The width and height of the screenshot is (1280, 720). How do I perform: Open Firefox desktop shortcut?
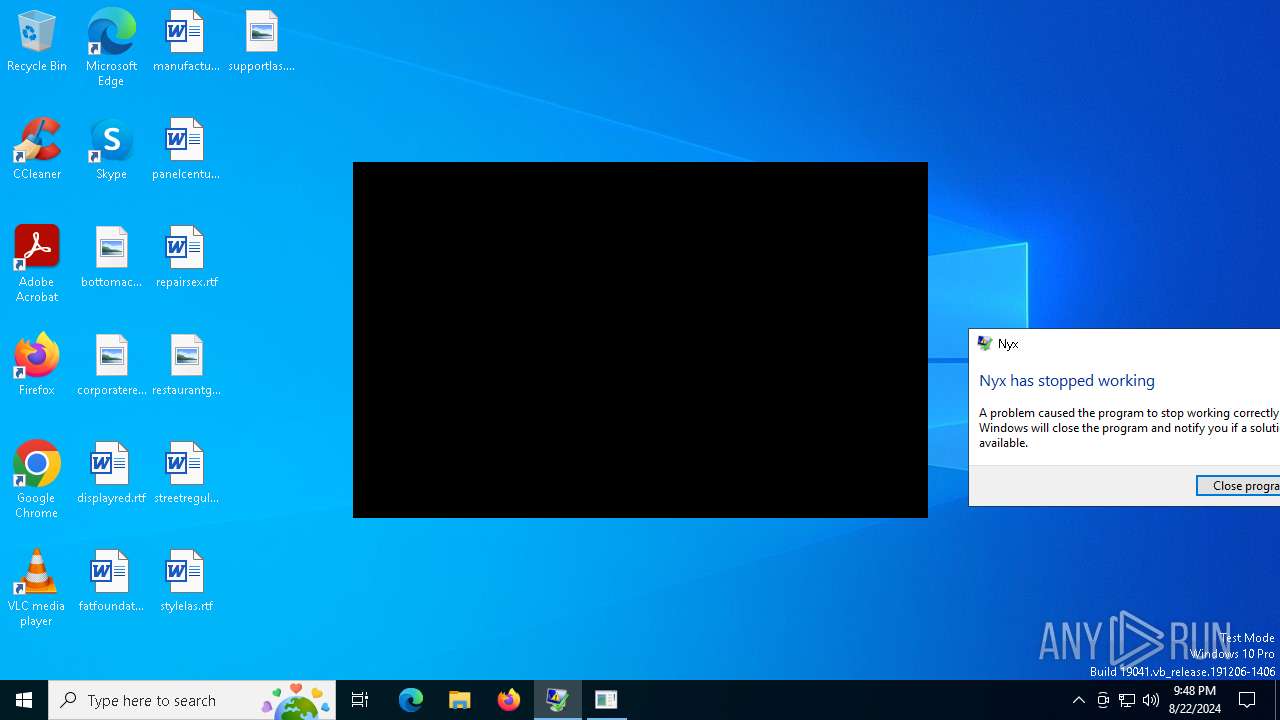pos(37,366)
